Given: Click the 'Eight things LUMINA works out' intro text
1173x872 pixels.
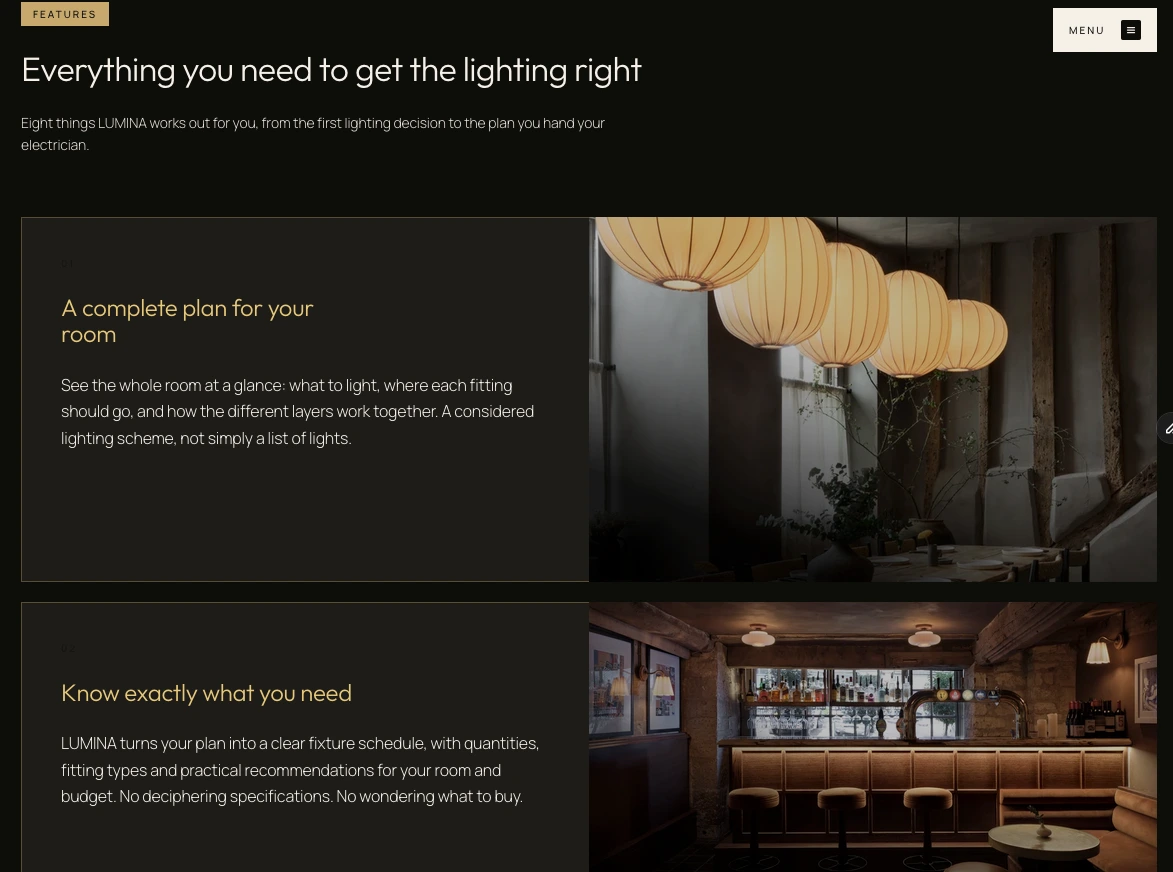Looking at the screenshot, I should (x=313, y=134).
